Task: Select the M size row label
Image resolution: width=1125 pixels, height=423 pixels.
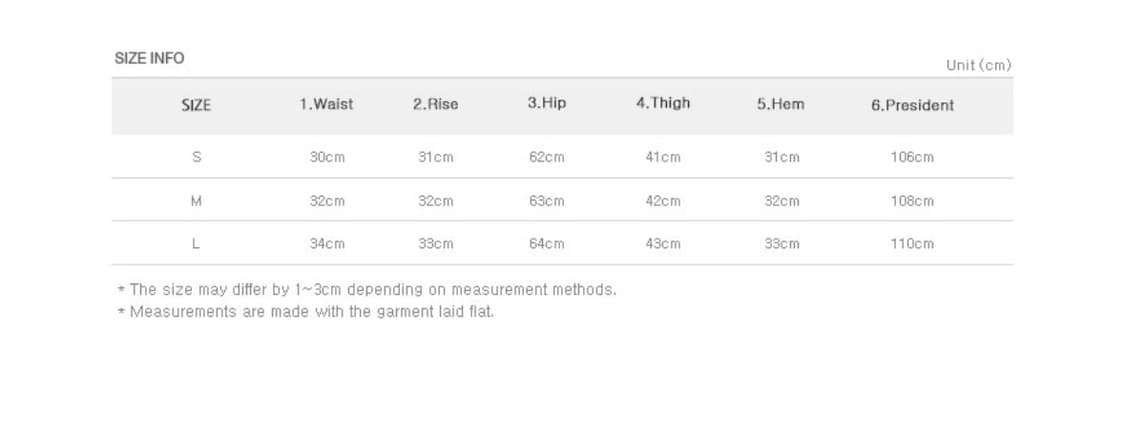Action: (196, 201)
